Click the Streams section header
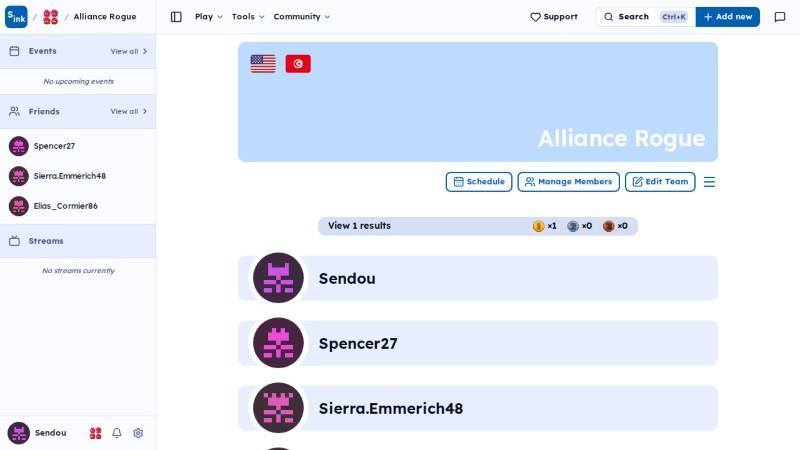The width and height of the screenshot is (800, 450). (x=78, y=241)
